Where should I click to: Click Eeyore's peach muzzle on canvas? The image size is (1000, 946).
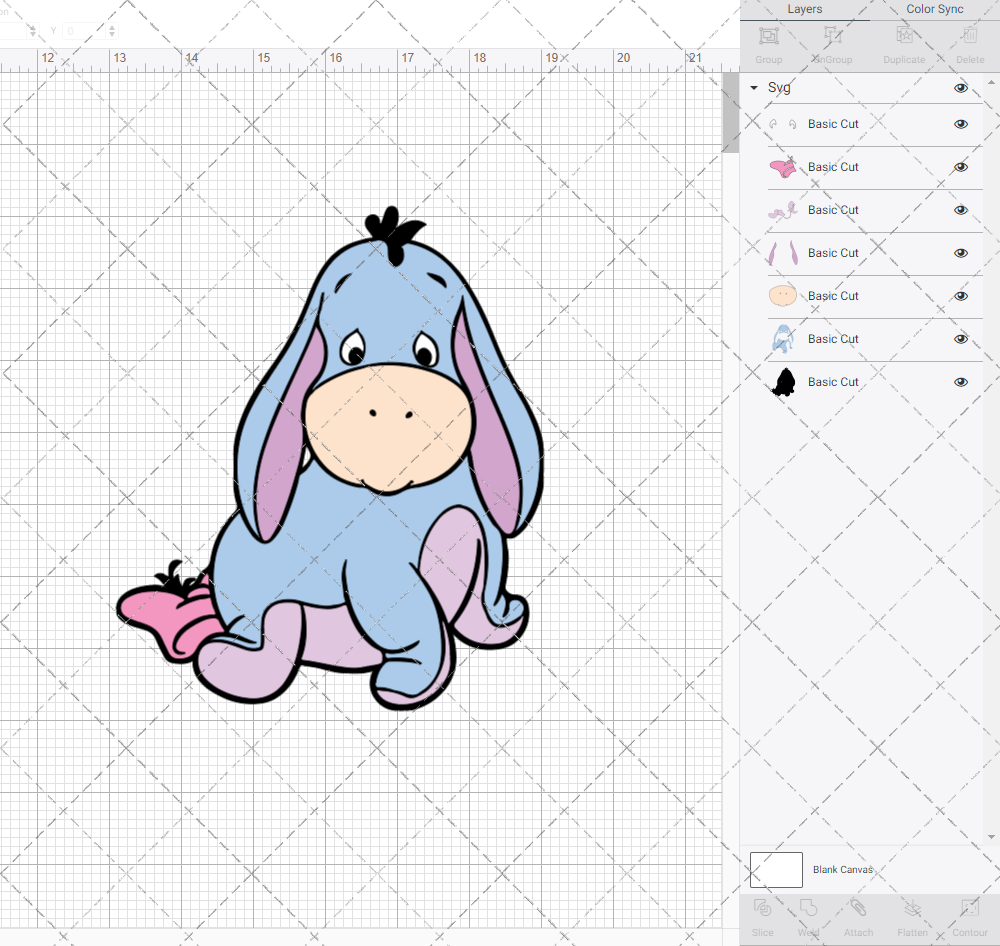point(389,427)
